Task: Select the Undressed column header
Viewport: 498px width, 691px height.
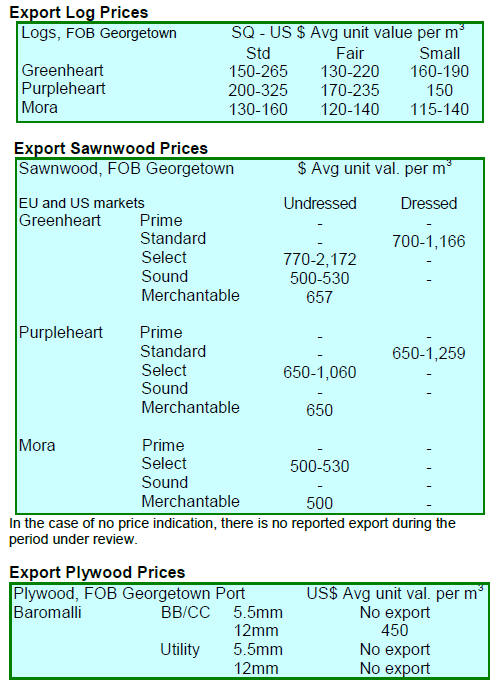Action: (320, 204)
